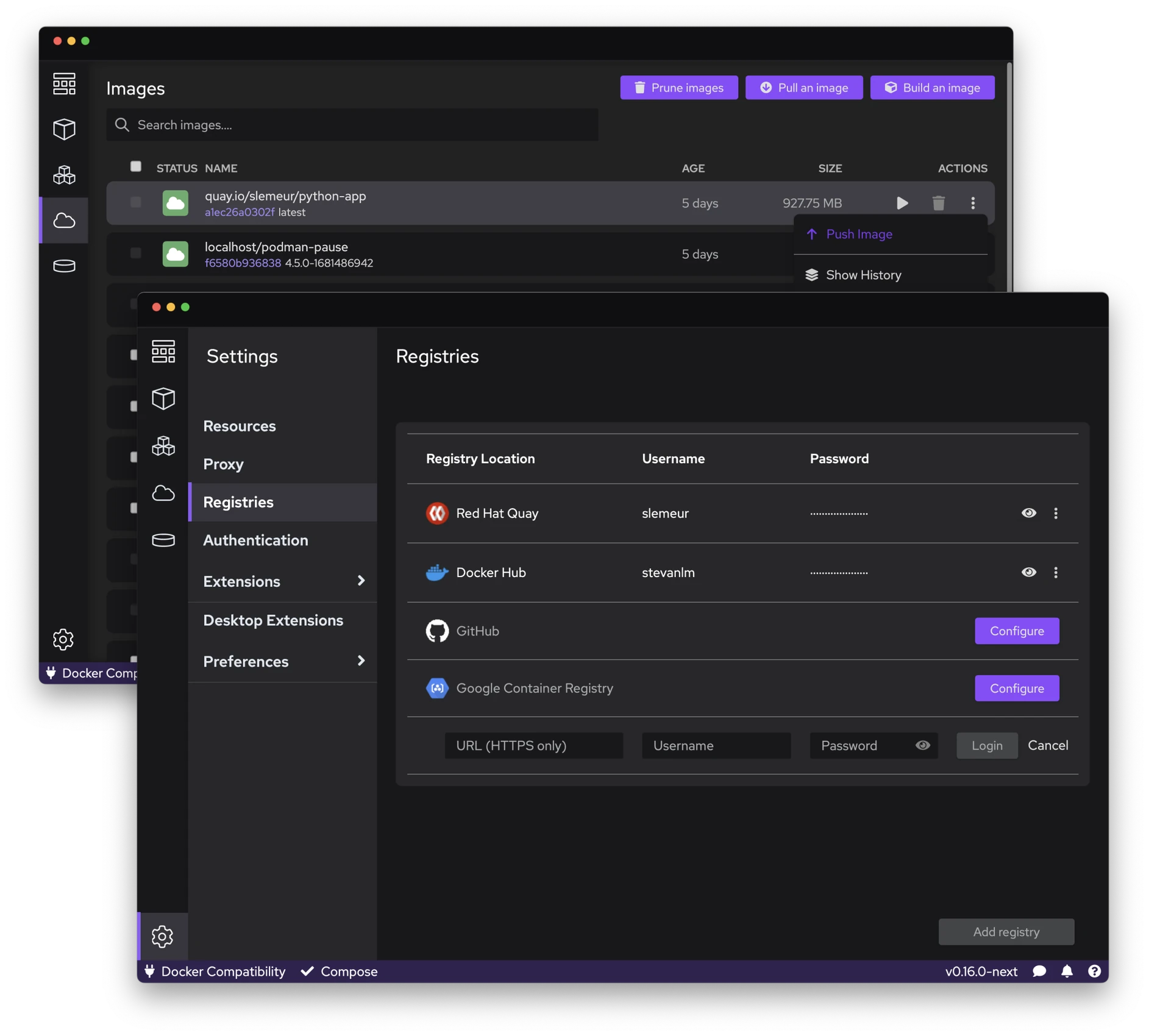Image resolution: width=1149 pixels, height=1036 pixels.
Task: Click the notifications bell in status bar
Action: tap(1067, 971)
